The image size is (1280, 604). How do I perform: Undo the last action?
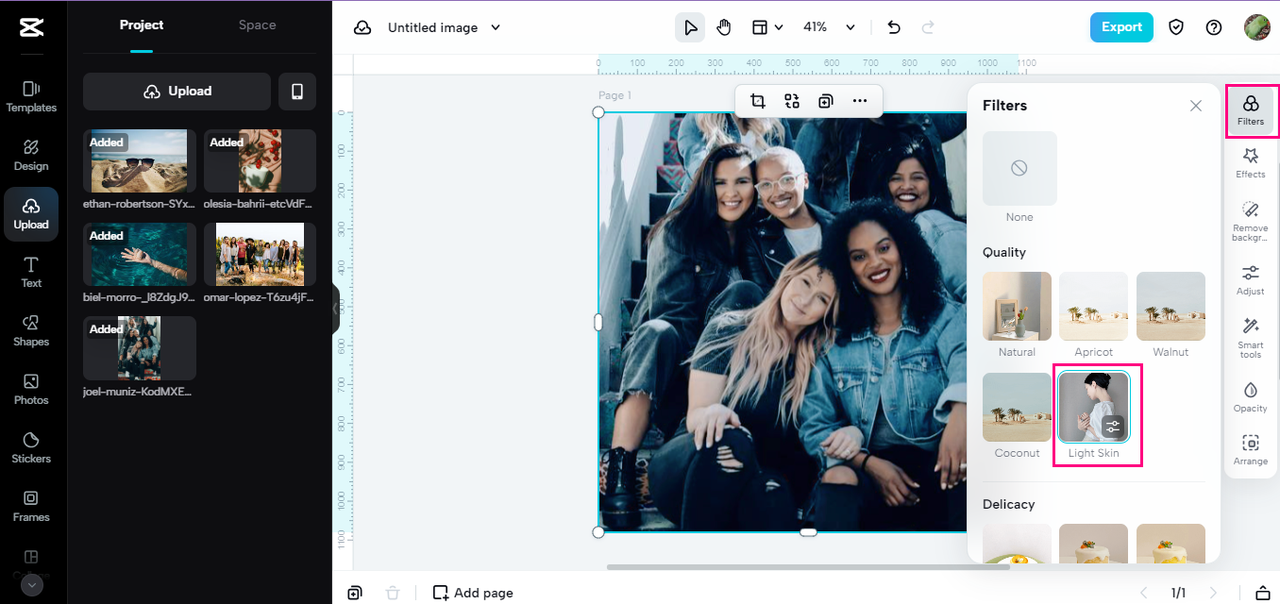click(894, 28)
